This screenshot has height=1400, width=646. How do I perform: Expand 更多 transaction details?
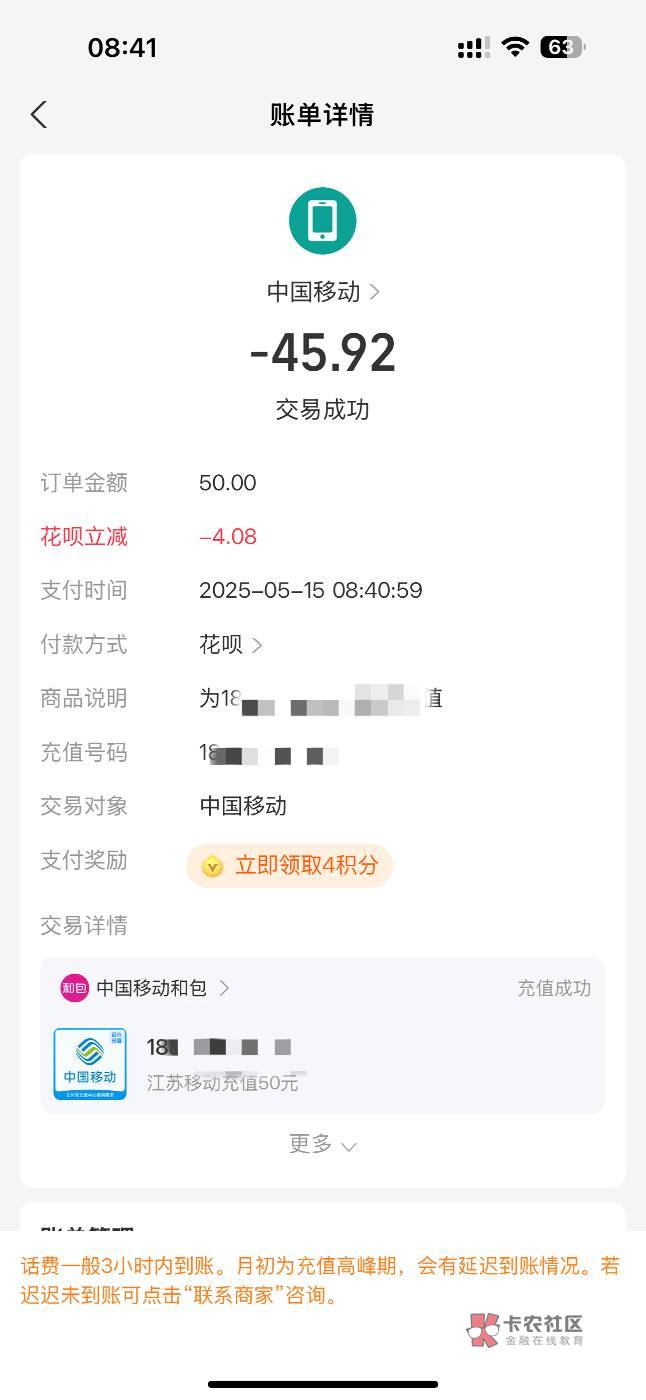coord(322,1144)
